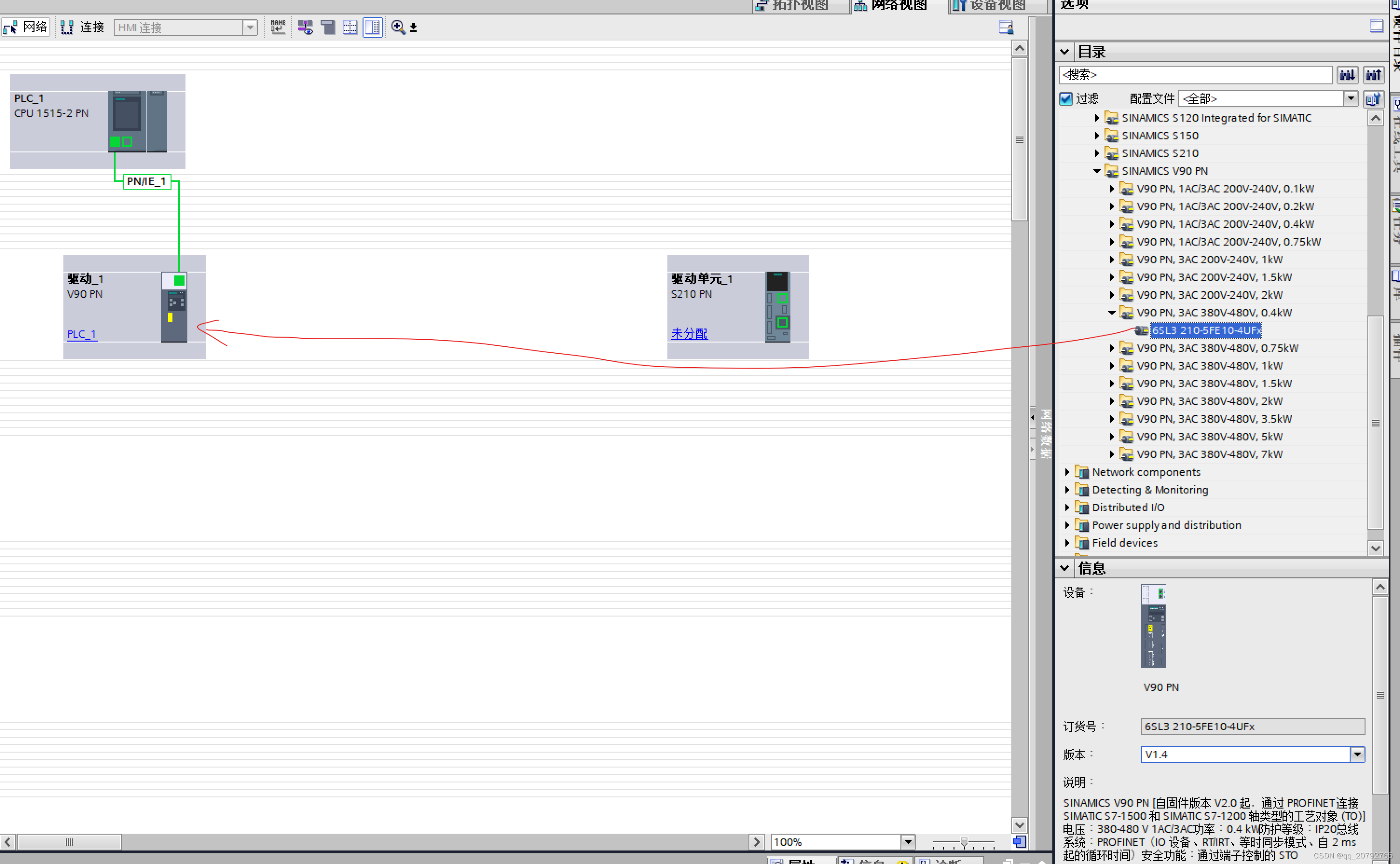Click the zoom slider handle
The image size is (1400, 864).
point(964,842)
